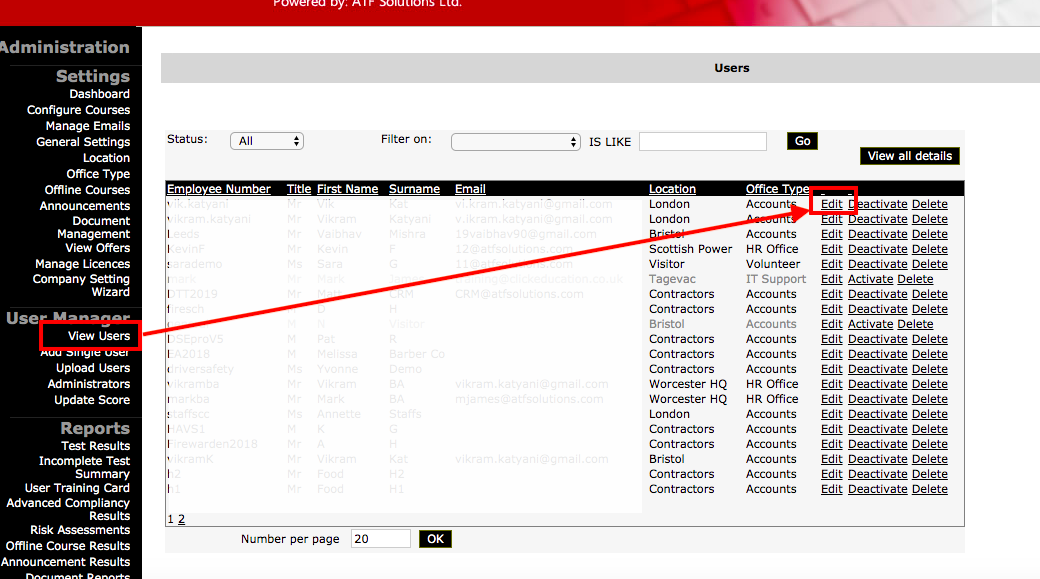Open View Users in the sidebar
The height and width of the screenshot is (579, 1040).
[x=98, y=336]
